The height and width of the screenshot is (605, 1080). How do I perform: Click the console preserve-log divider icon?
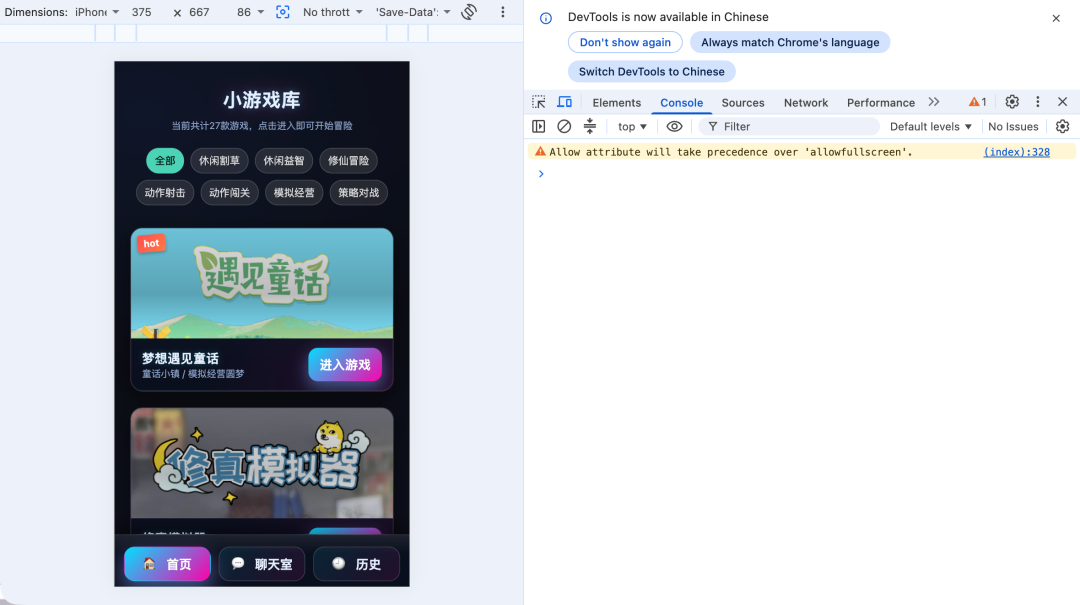click(590, 126)
